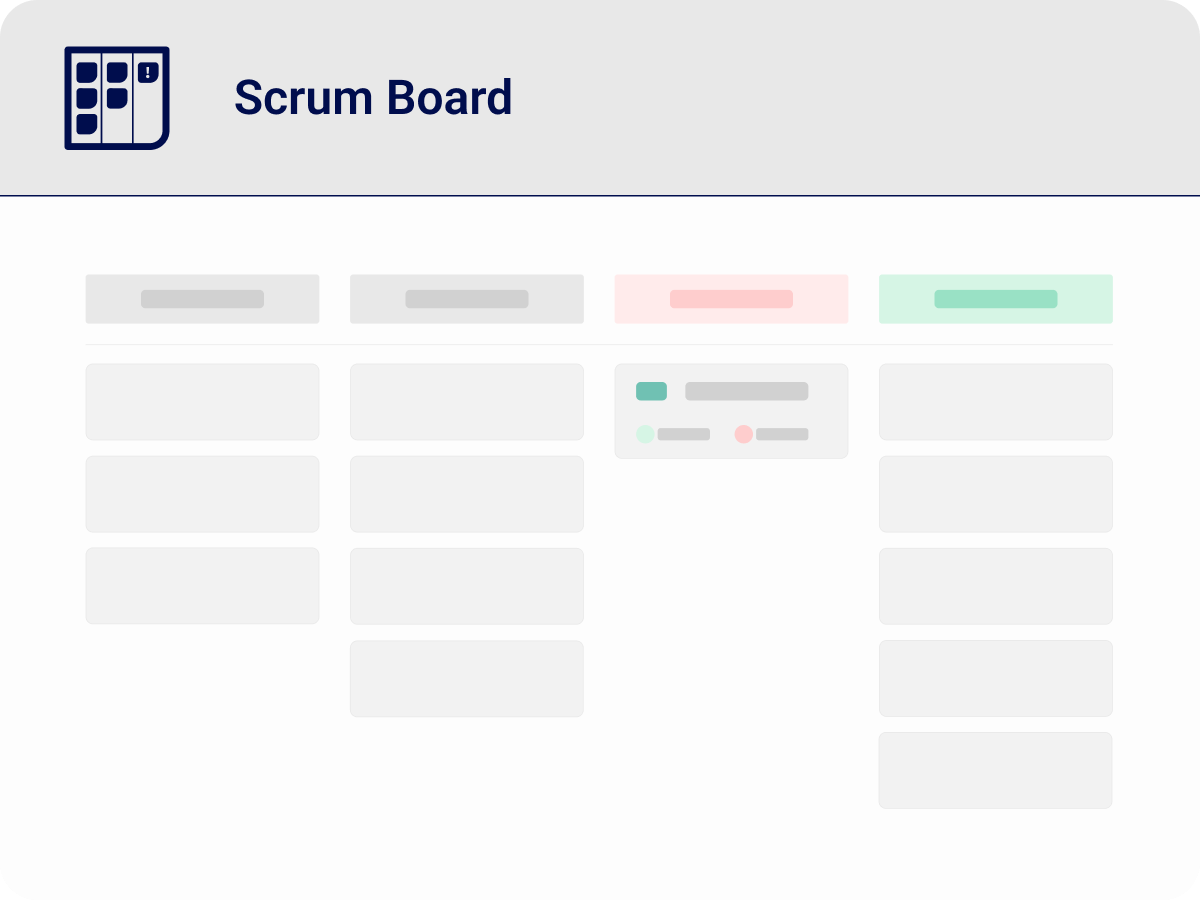The height and width of the screenshot is (901, 1201).
Task: Open the bottom card in the second column
Action: tap(466, 678)
